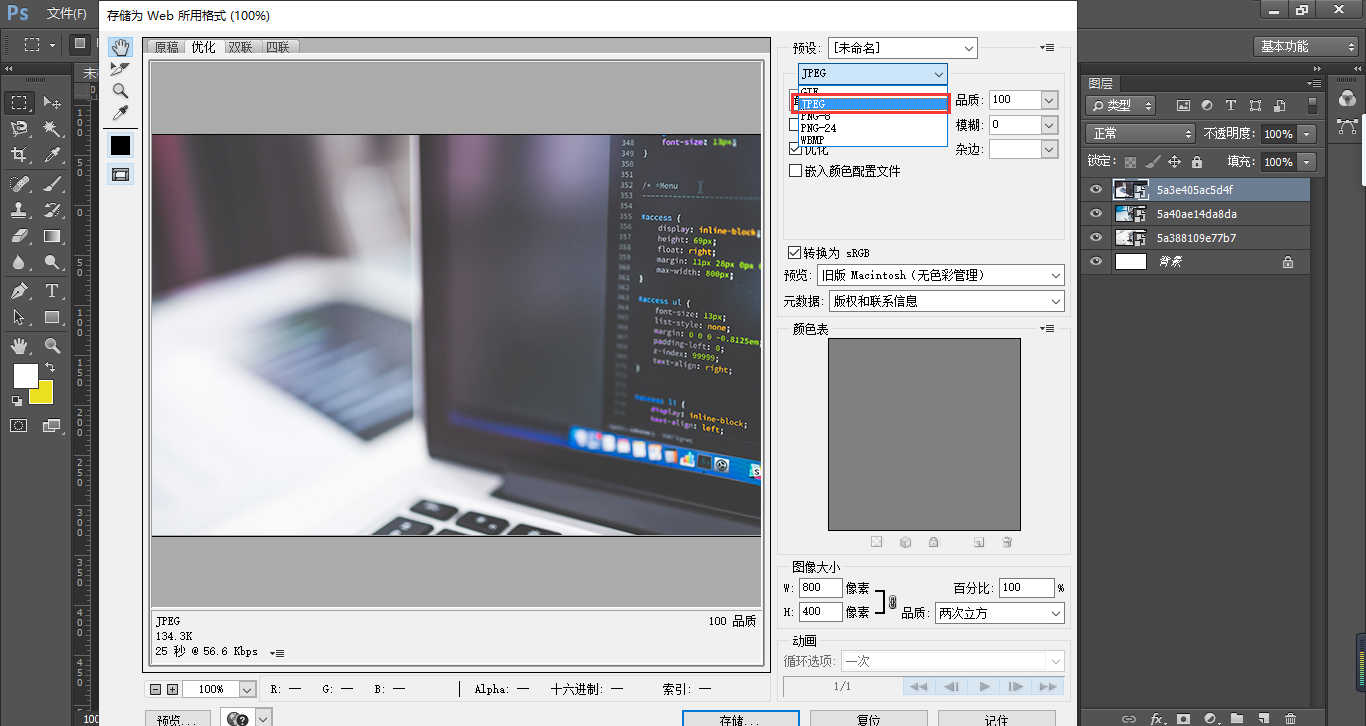Select the Dodge tool

click(52, 262)
